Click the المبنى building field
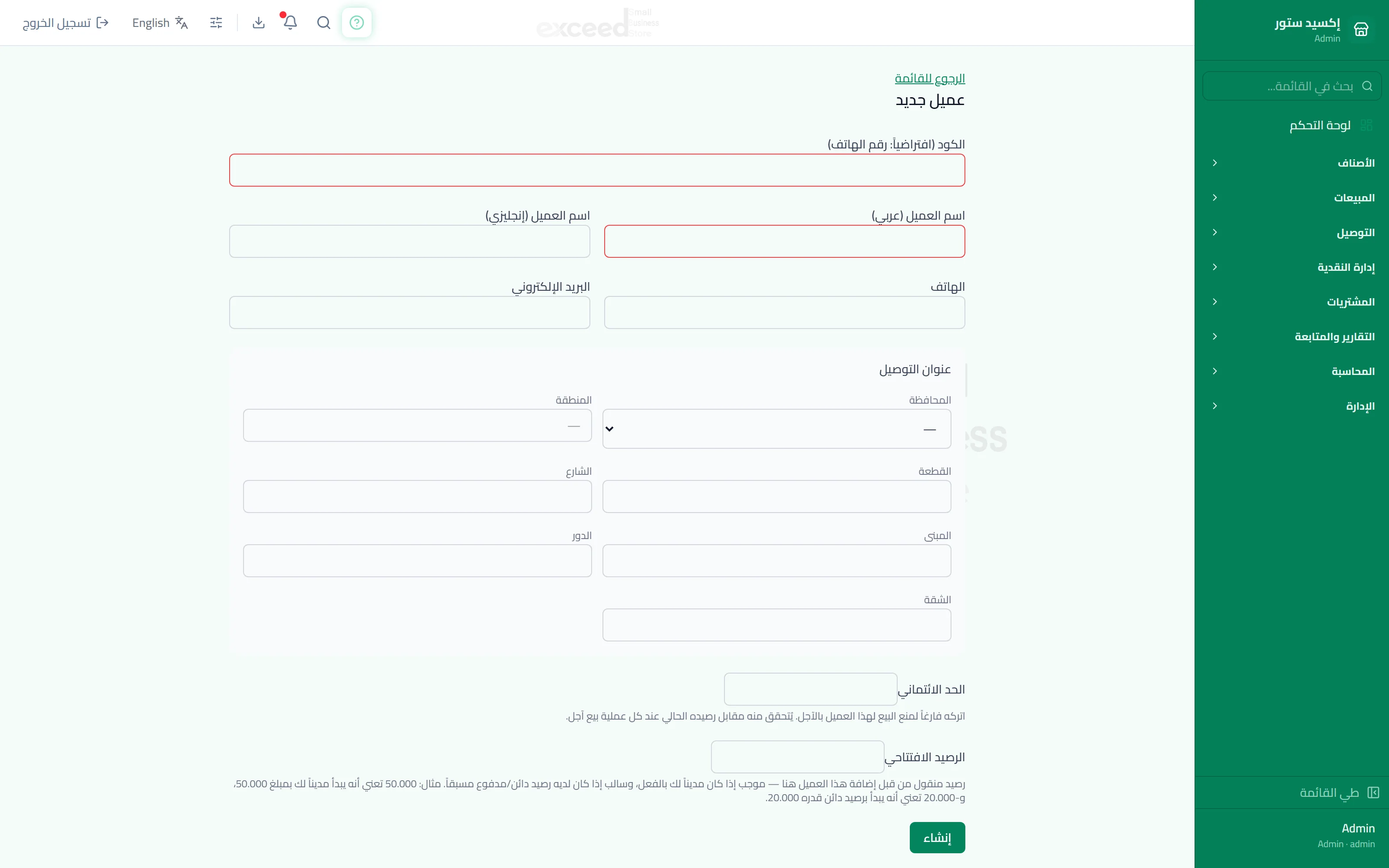The height and width of the screenshot is (868, 1389). point(777,561)
